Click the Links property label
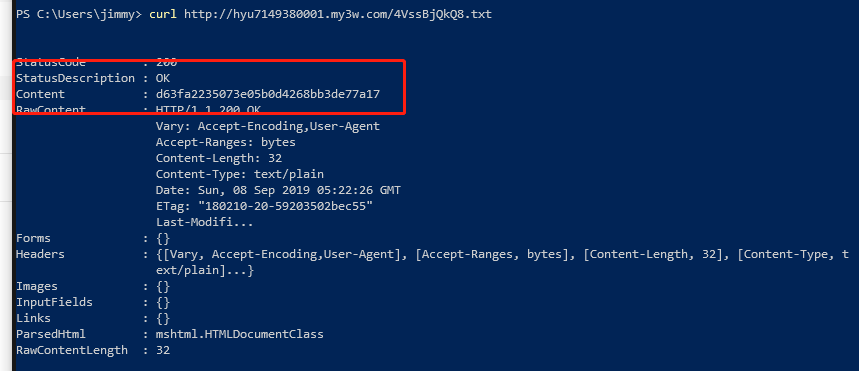Image resolution: width=859 pixels, height=371 pixels. [x=33, y=318]
